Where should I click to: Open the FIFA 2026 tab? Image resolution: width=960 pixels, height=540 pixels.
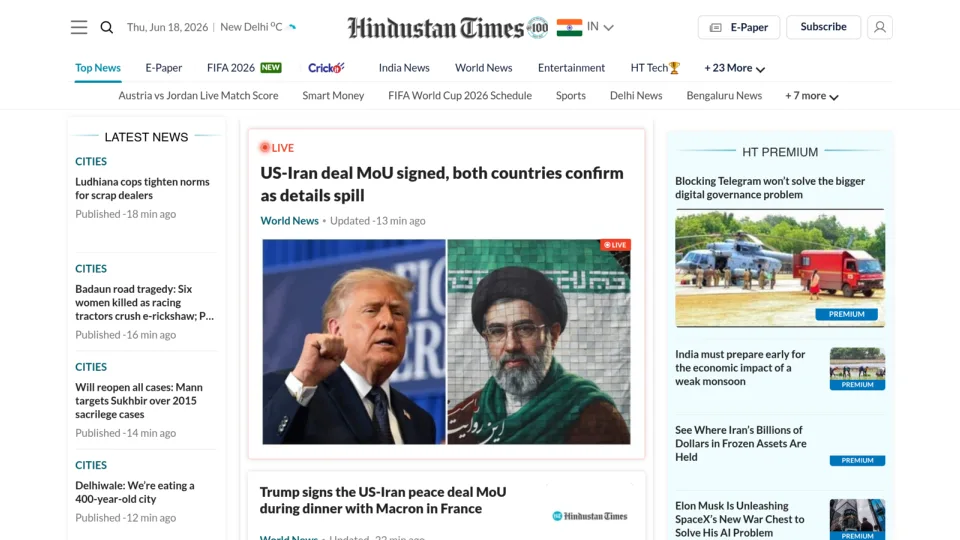click(244, 68)
